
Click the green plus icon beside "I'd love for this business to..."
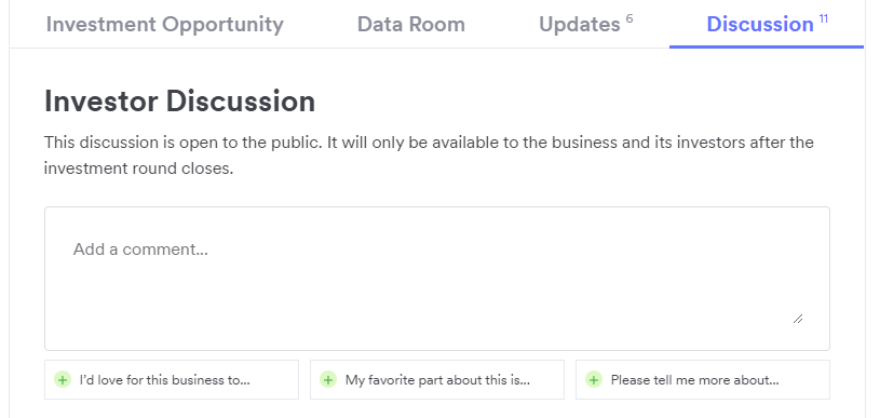coord(62,380)
